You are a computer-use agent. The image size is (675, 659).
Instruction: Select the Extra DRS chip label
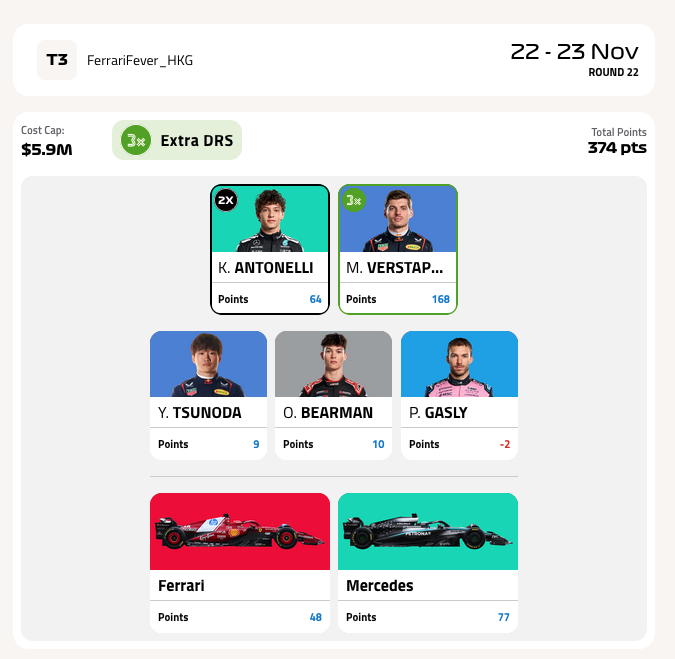click(x=197, y=141)
